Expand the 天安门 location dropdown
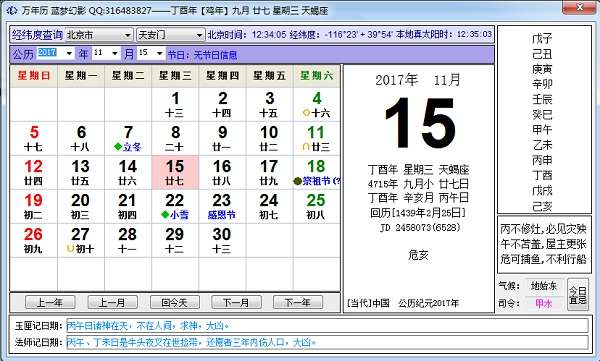Screen dimensions: 600x361 click(170, 35)
